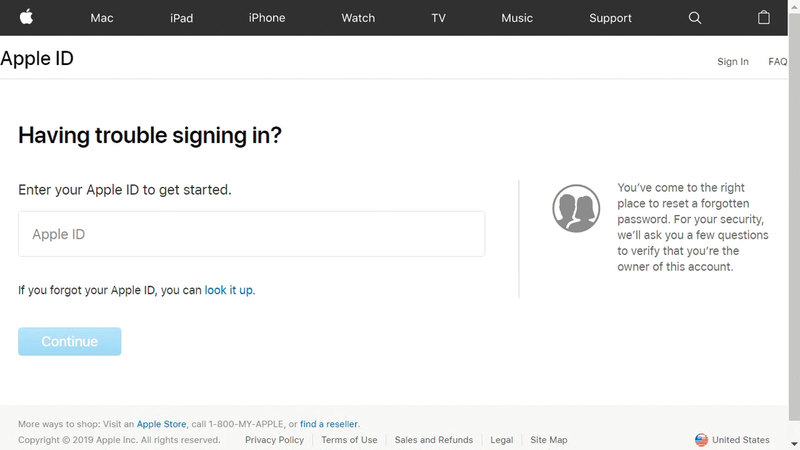Open the shopping bag icon
The width and height of the screenshot is (800, 450).
click(x=764, y=18)
